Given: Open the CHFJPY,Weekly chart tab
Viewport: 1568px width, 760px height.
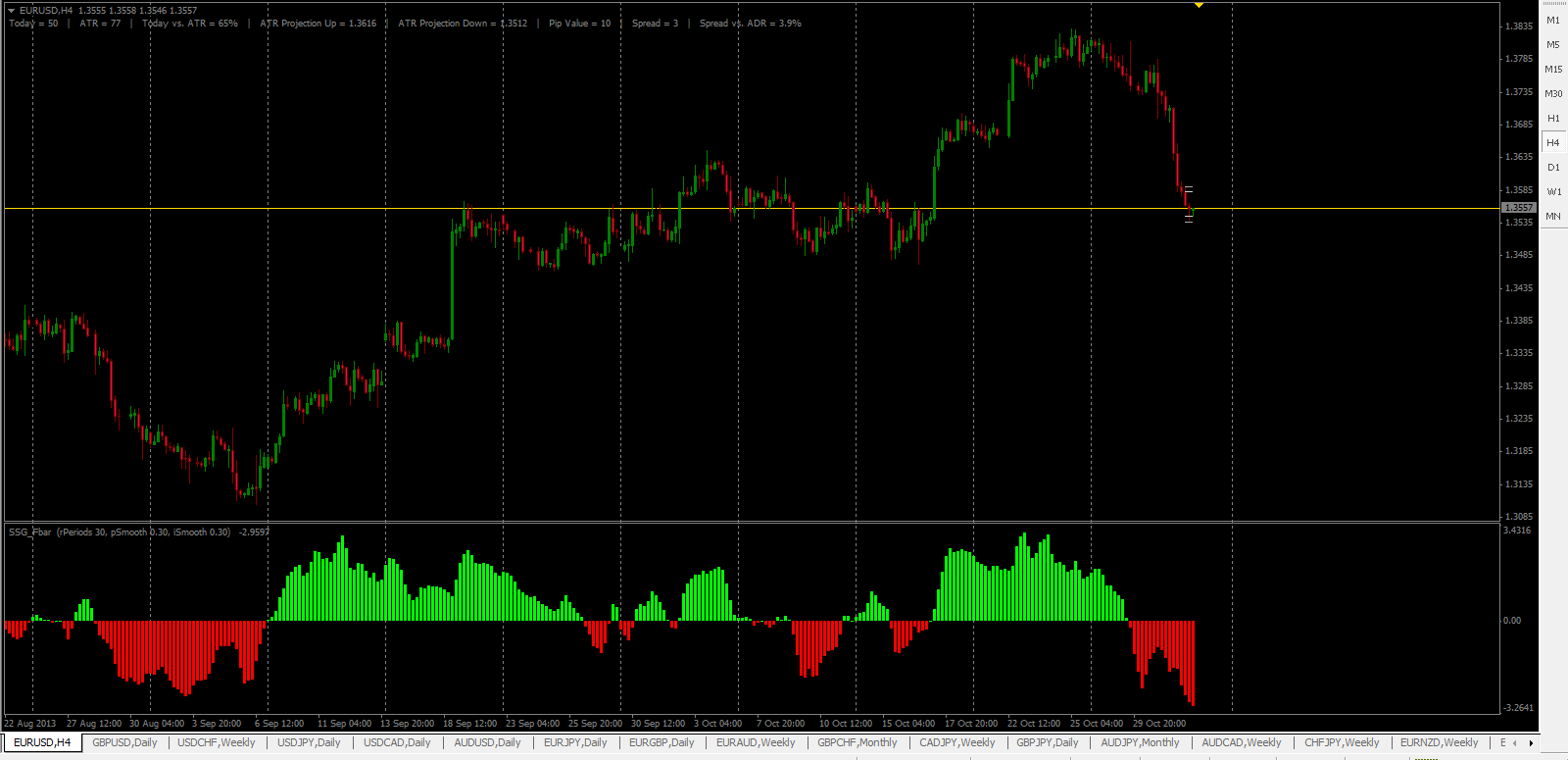Looking at the screenshot, I should [1342, 743].
